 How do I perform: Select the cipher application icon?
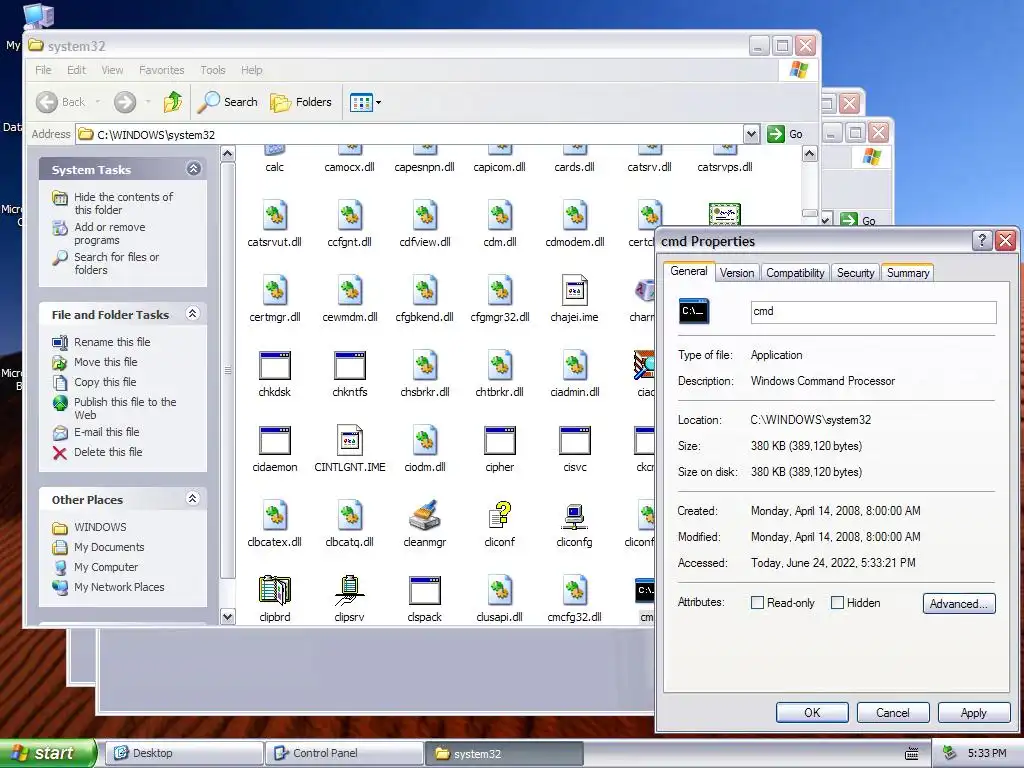[x=500, y=441]
